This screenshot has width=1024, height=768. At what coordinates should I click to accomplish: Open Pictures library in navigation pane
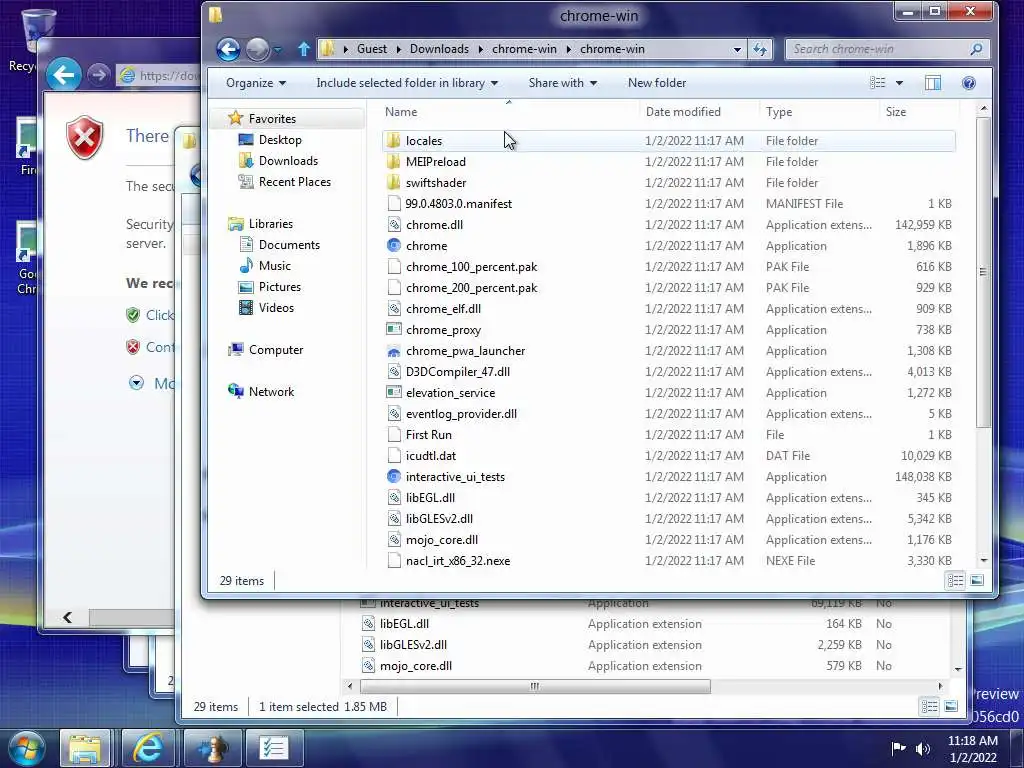pos(280,287)
